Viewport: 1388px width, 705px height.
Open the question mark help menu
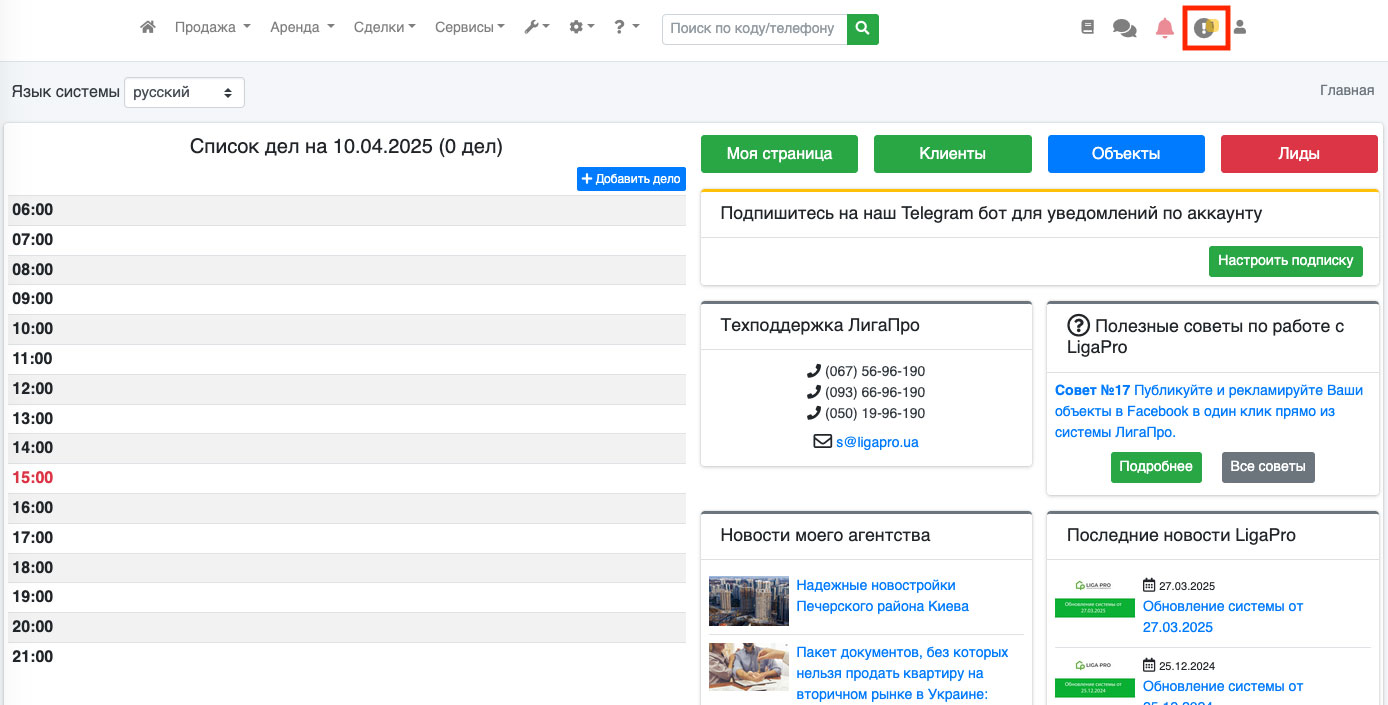point(626,28)
